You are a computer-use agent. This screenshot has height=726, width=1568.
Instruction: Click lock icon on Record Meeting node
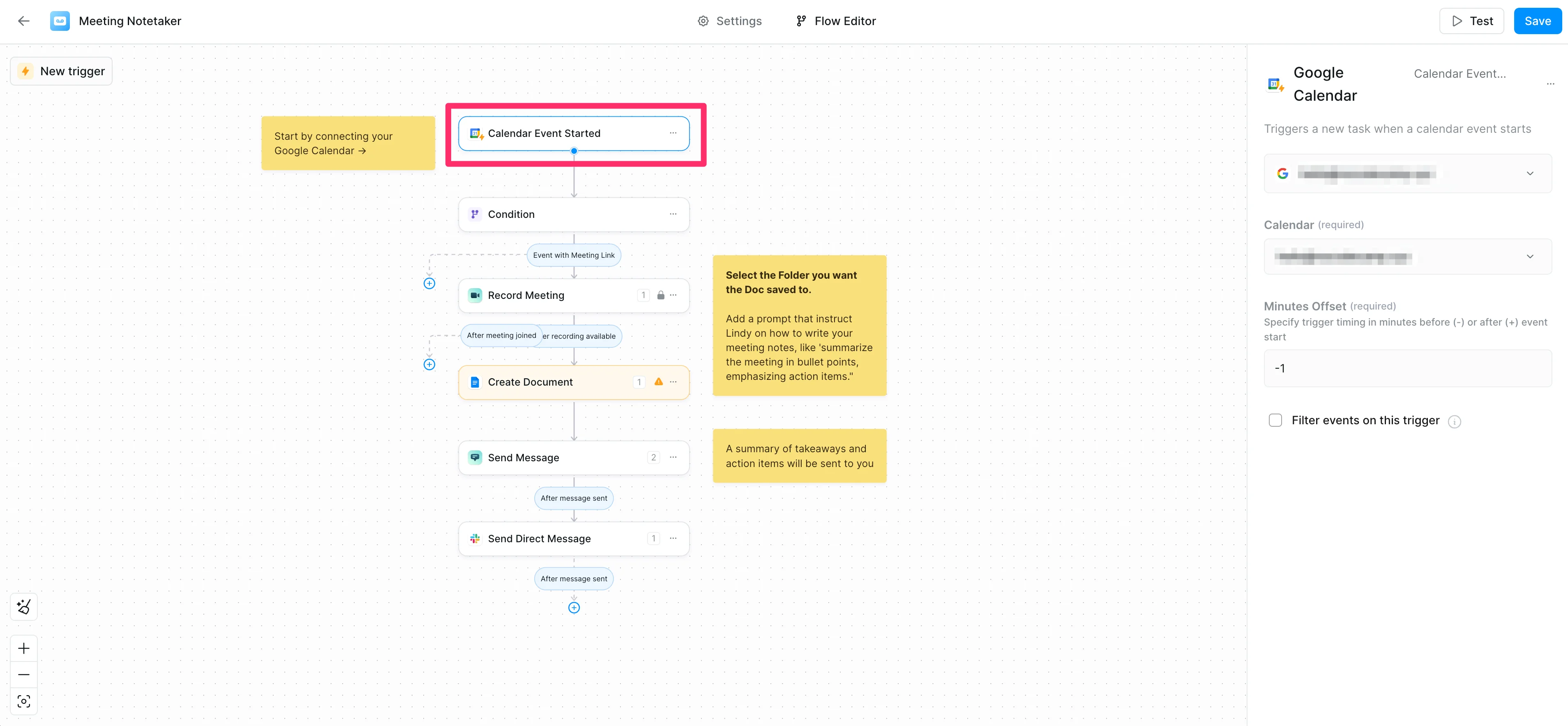coord(660,296)
